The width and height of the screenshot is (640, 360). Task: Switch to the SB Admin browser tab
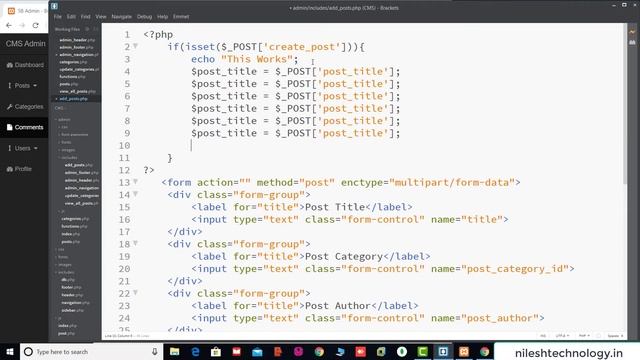tap(28, 11)
